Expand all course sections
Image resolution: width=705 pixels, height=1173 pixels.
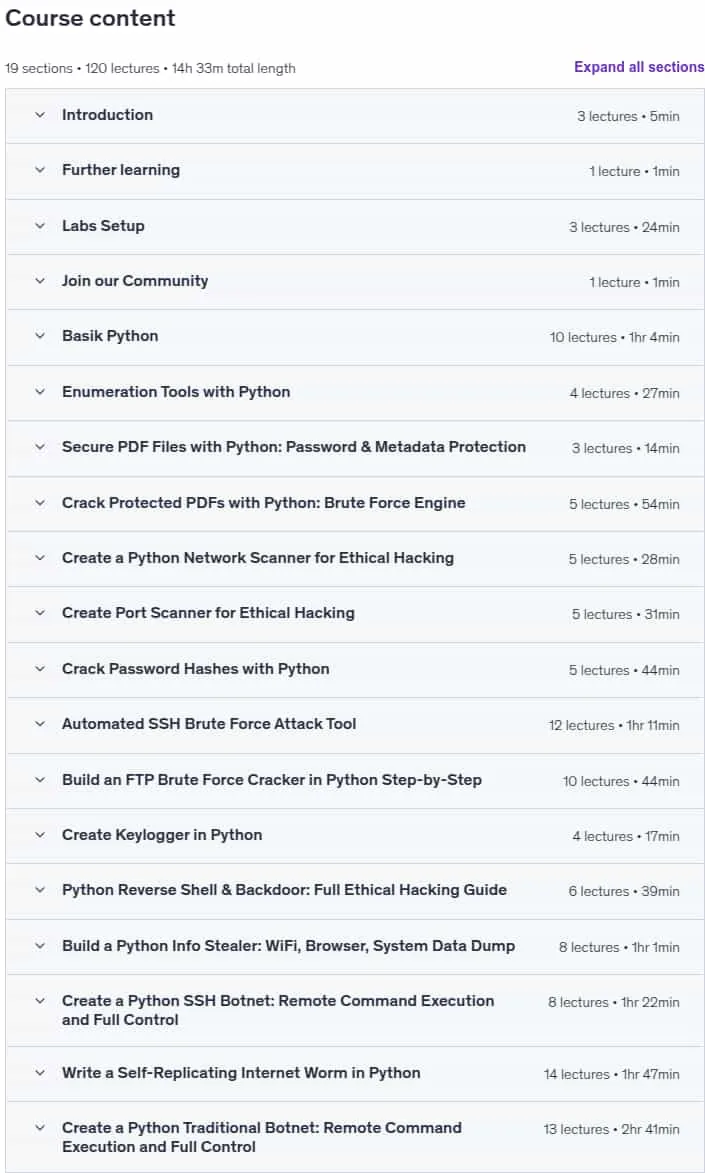pos(638,67)
